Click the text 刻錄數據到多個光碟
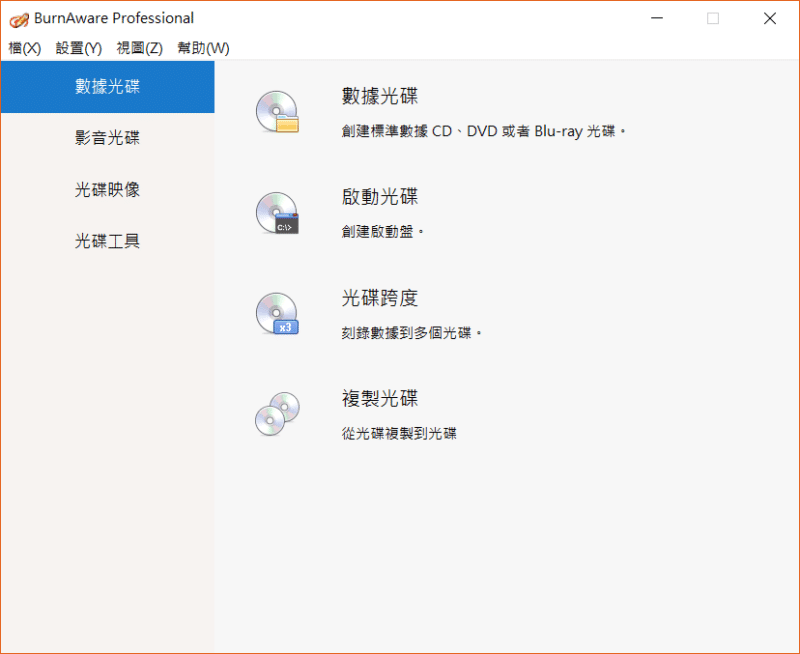Viewport: 800px width, 654px height. pos(411,333)
